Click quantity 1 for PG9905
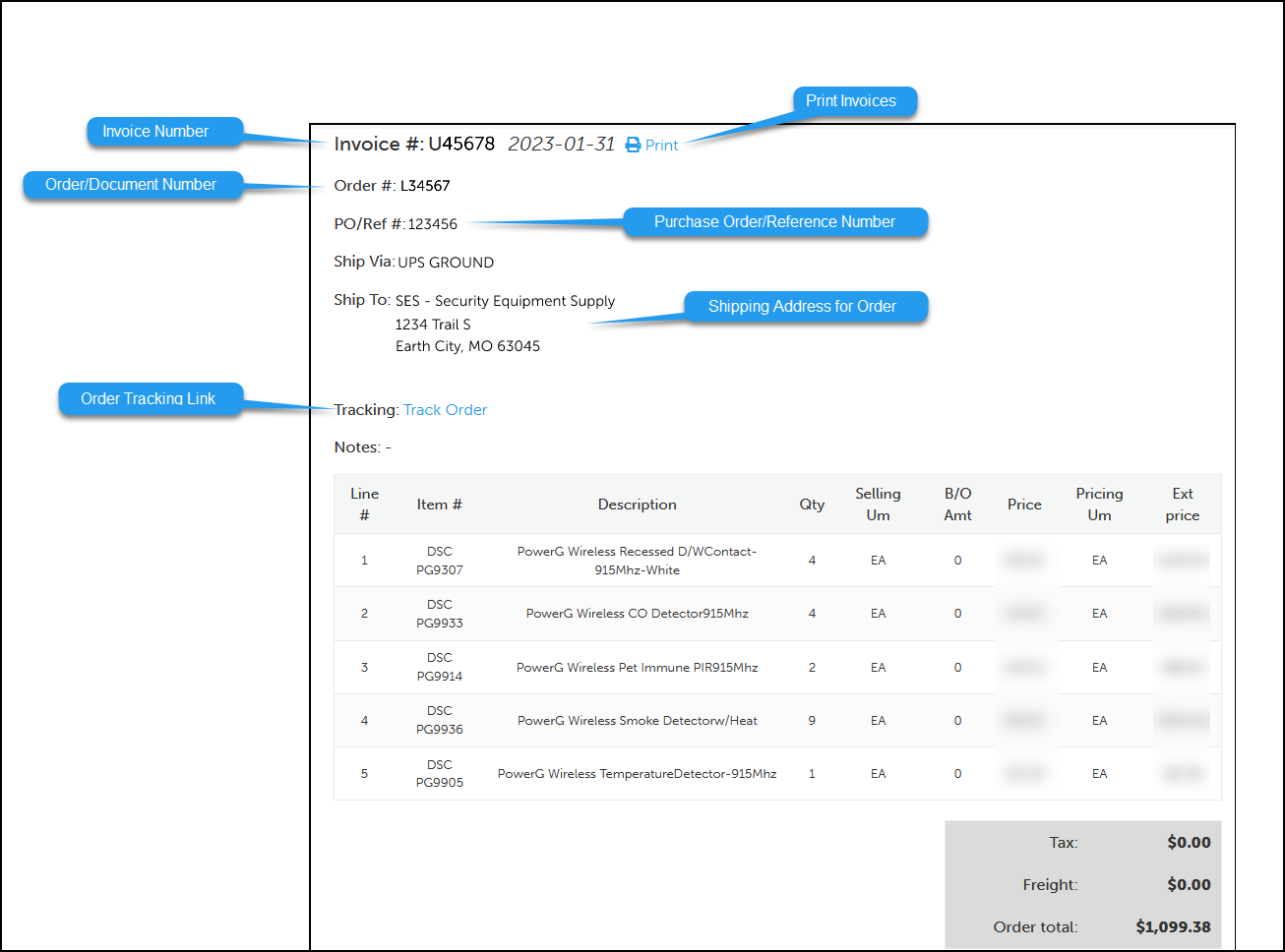 [812, 774]
